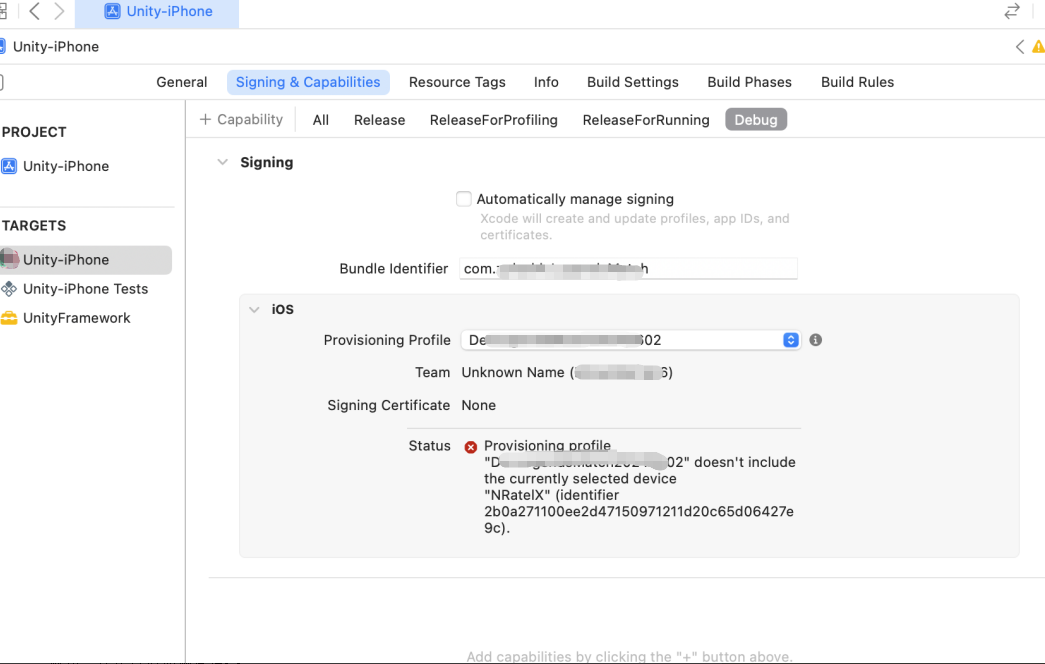Click the previous issue chevron near warning

(x=1020, y=47)
